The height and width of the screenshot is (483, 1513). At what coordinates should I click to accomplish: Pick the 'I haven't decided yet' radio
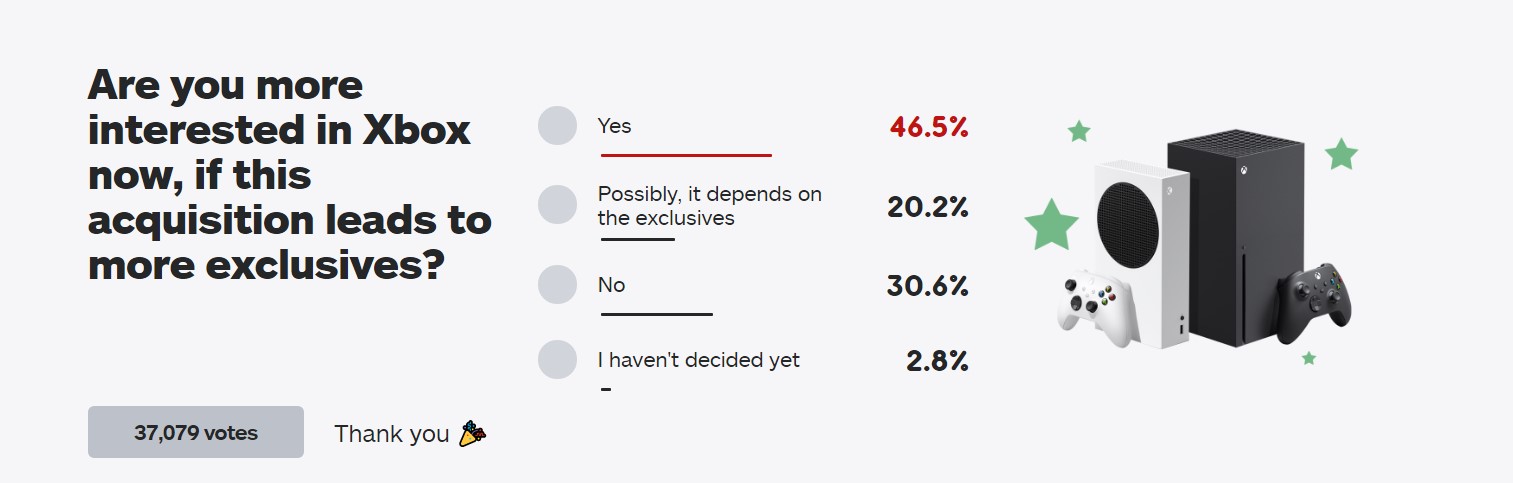557,359
